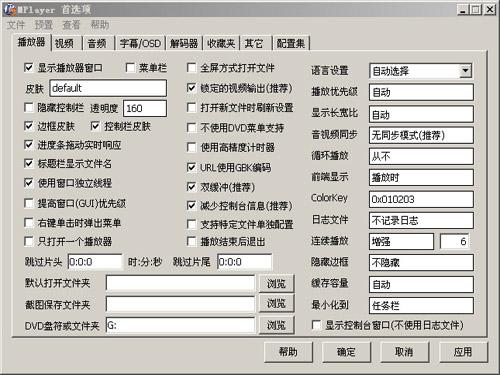
Task: Open 播放优先级 combo box
Action: point(421,92)
